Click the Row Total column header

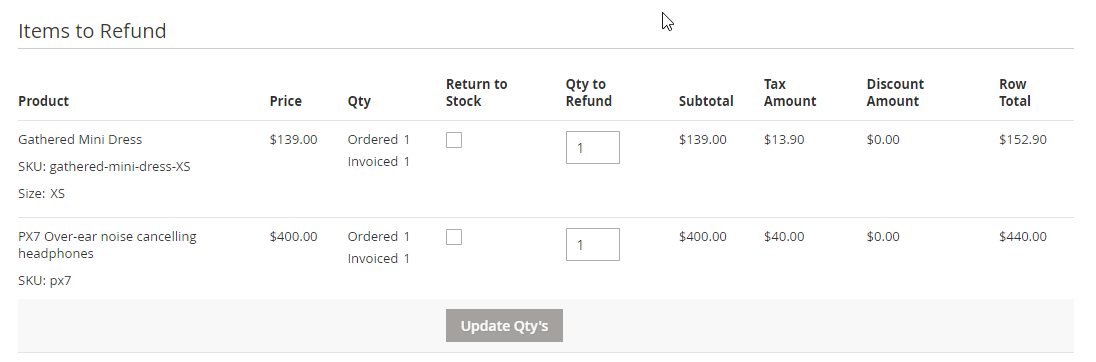point(1015,93)
